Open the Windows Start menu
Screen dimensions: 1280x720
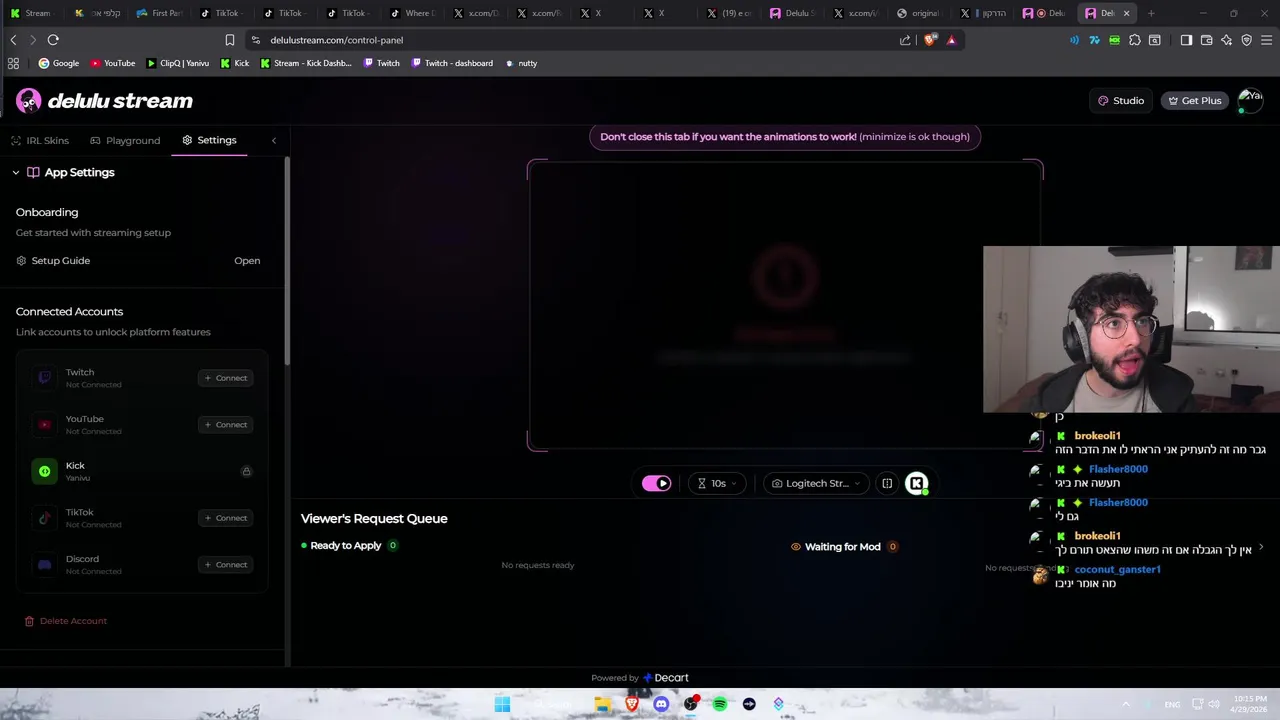[502, 704]
